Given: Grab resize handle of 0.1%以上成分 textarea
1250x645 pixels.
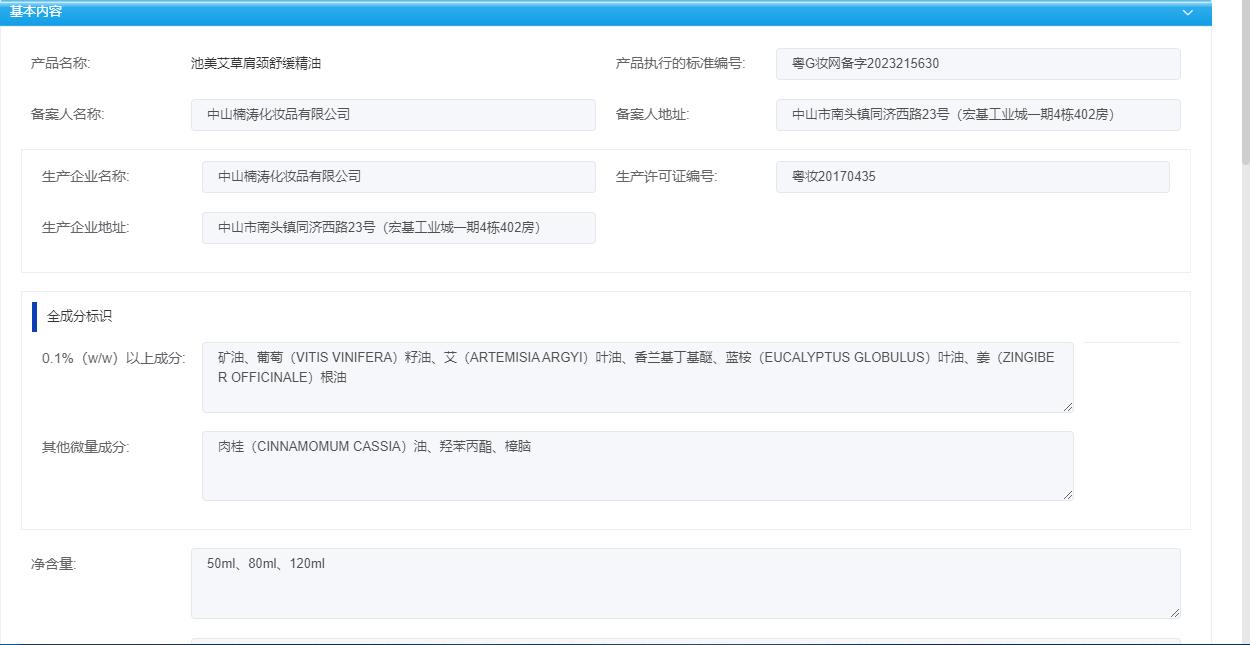Looking at the screenshot, I should coord(1067,406).
